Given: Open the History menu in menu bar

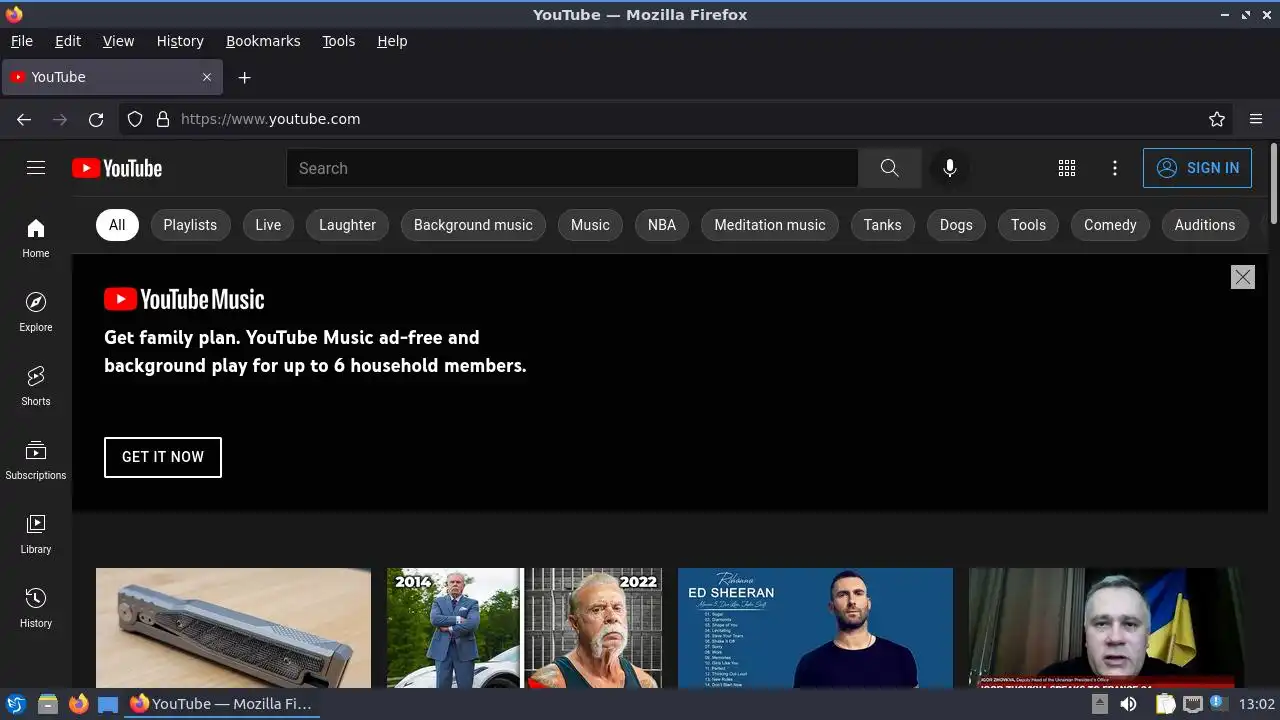Looking at the screenshot, I should [180, 41].
